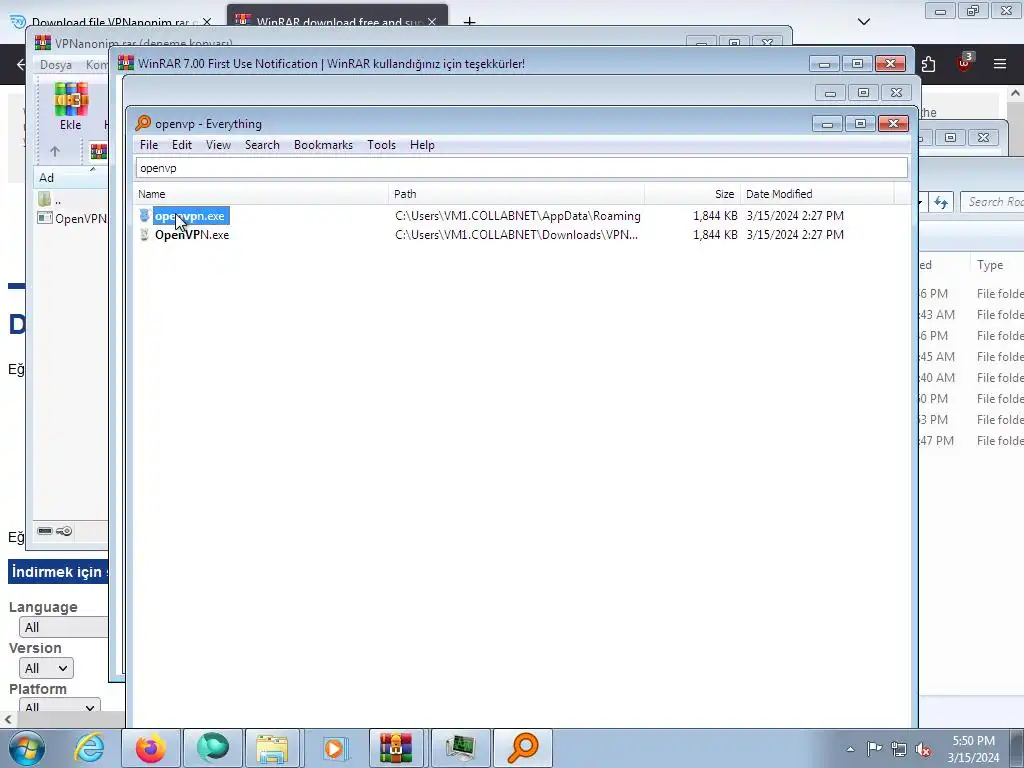Sort results by the Size column

tap(692, 194)
